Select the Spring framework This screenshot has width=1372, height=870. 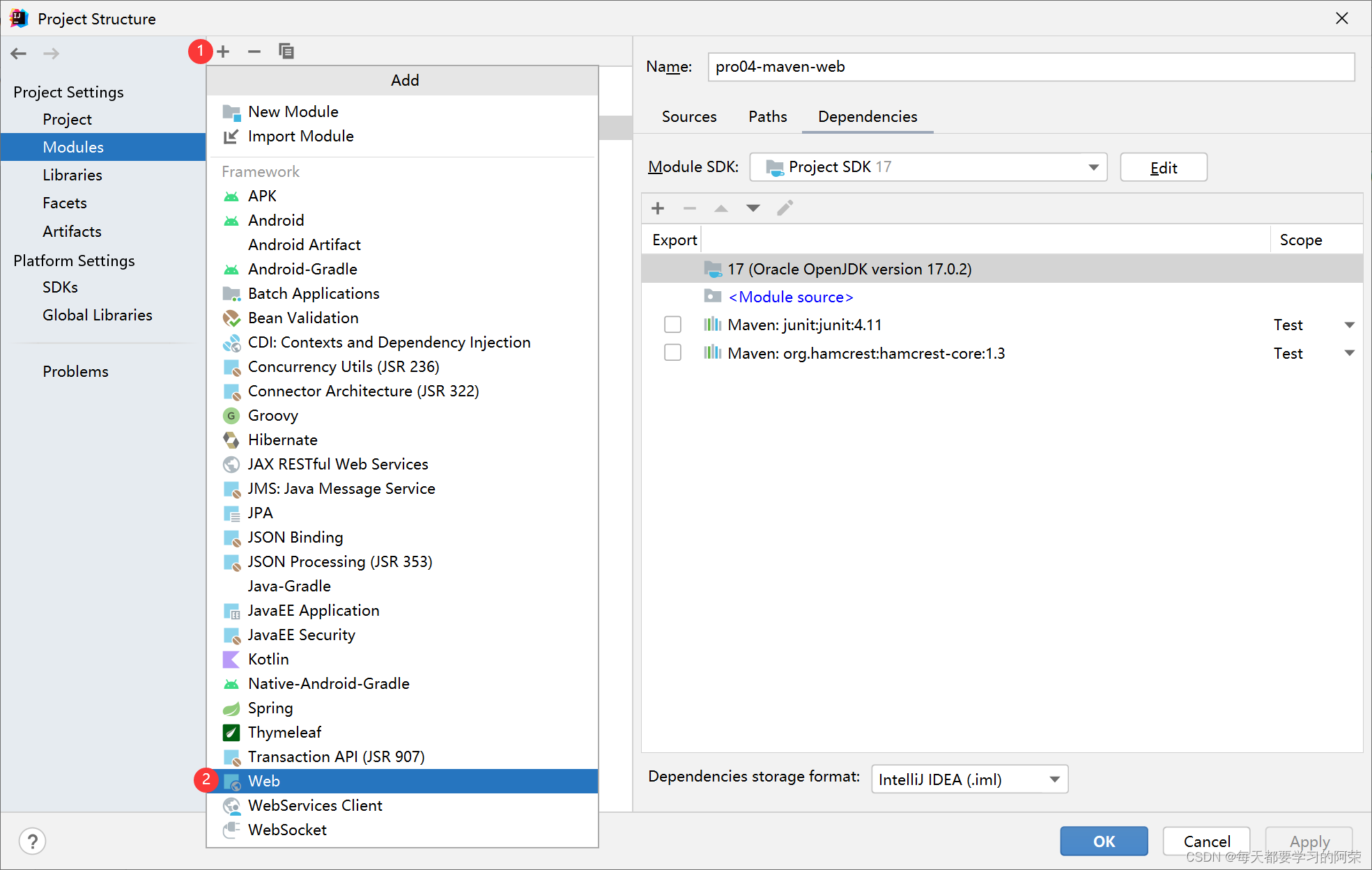(x=403, y=708)
